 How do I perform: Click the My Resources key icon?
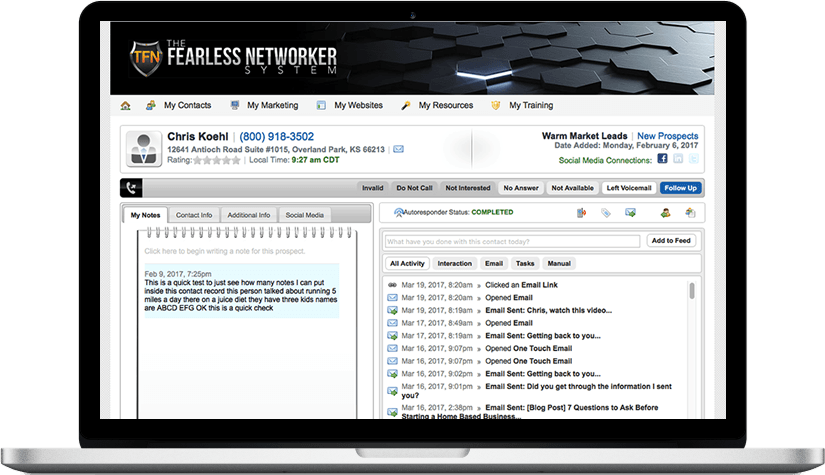406,105
